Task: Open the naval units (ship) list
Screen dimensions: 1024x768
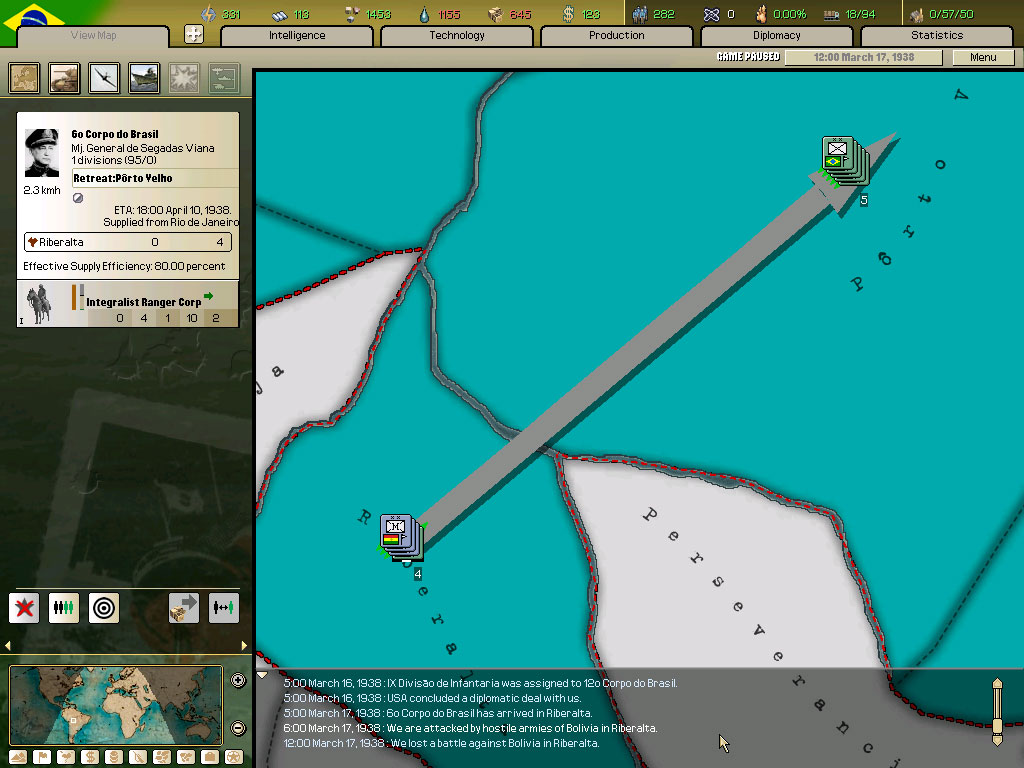Action: (x=144, y=78)
